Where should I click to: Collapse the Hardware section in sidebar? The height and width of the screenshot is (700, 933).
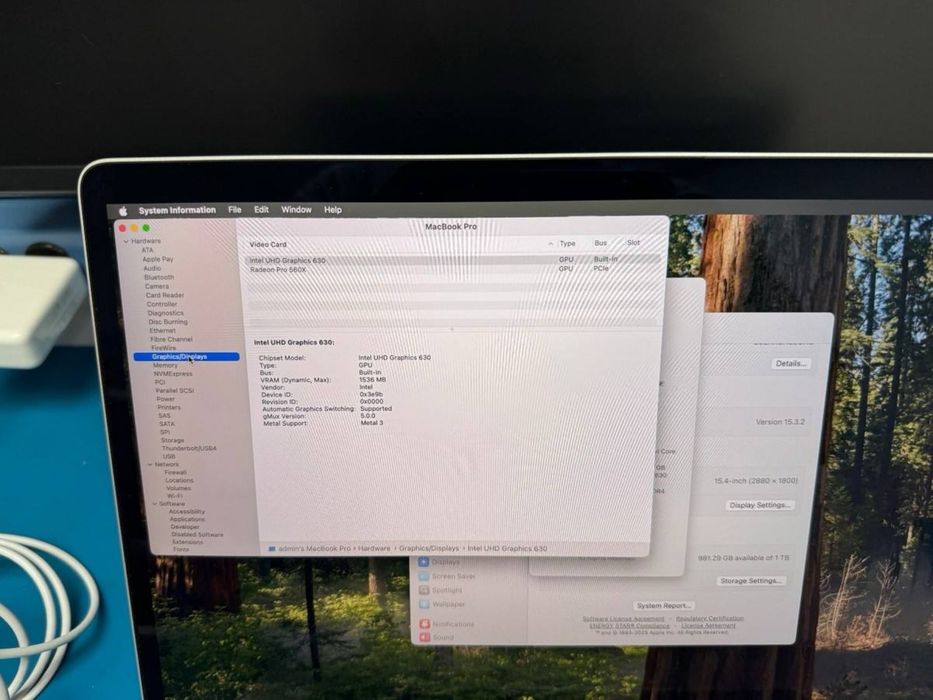coord(126,242)
